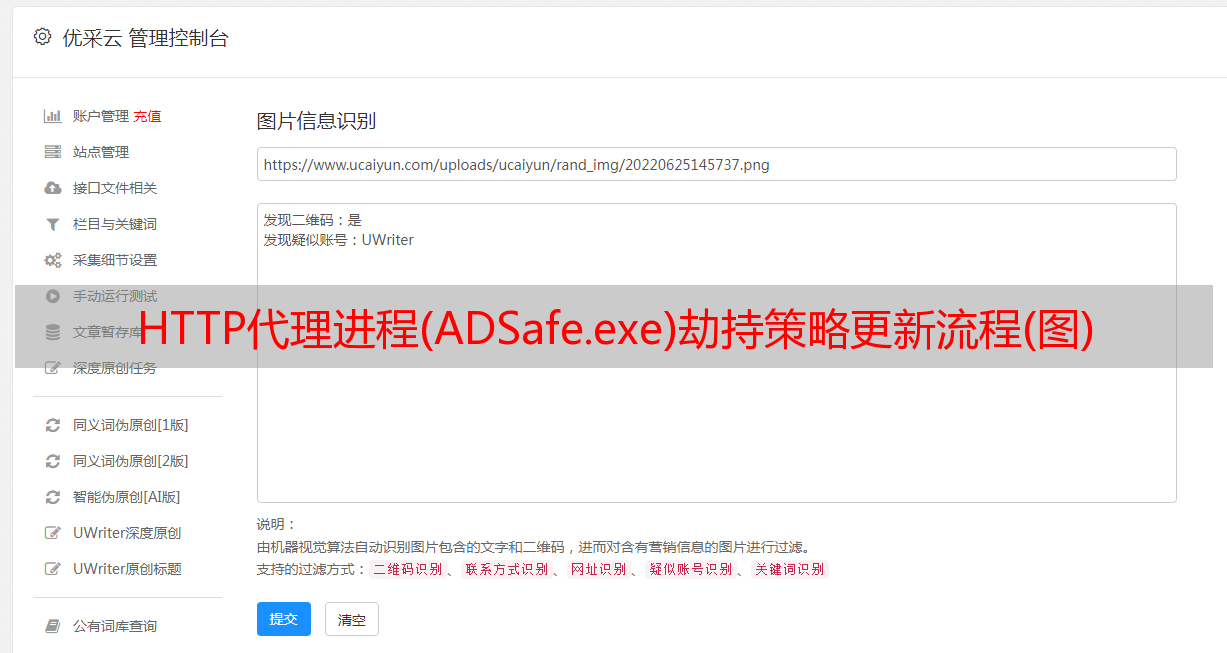The height and width of the screenshot is (653, 1227).
Task: Click the edit icon for UWriter原创标题
Action: [53, 569]
